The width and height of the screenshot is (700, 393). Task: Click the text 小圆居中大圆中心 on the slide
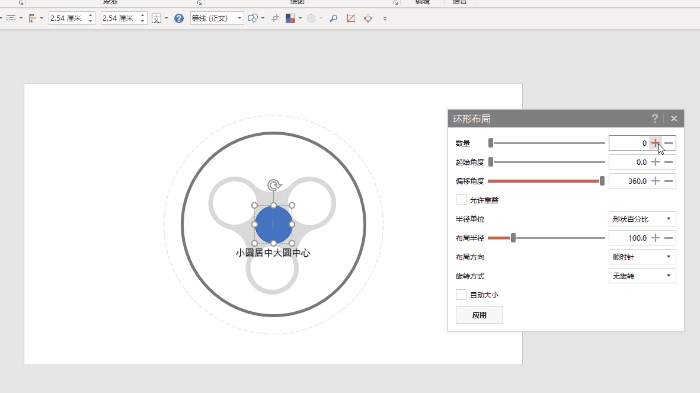(273, 253)
